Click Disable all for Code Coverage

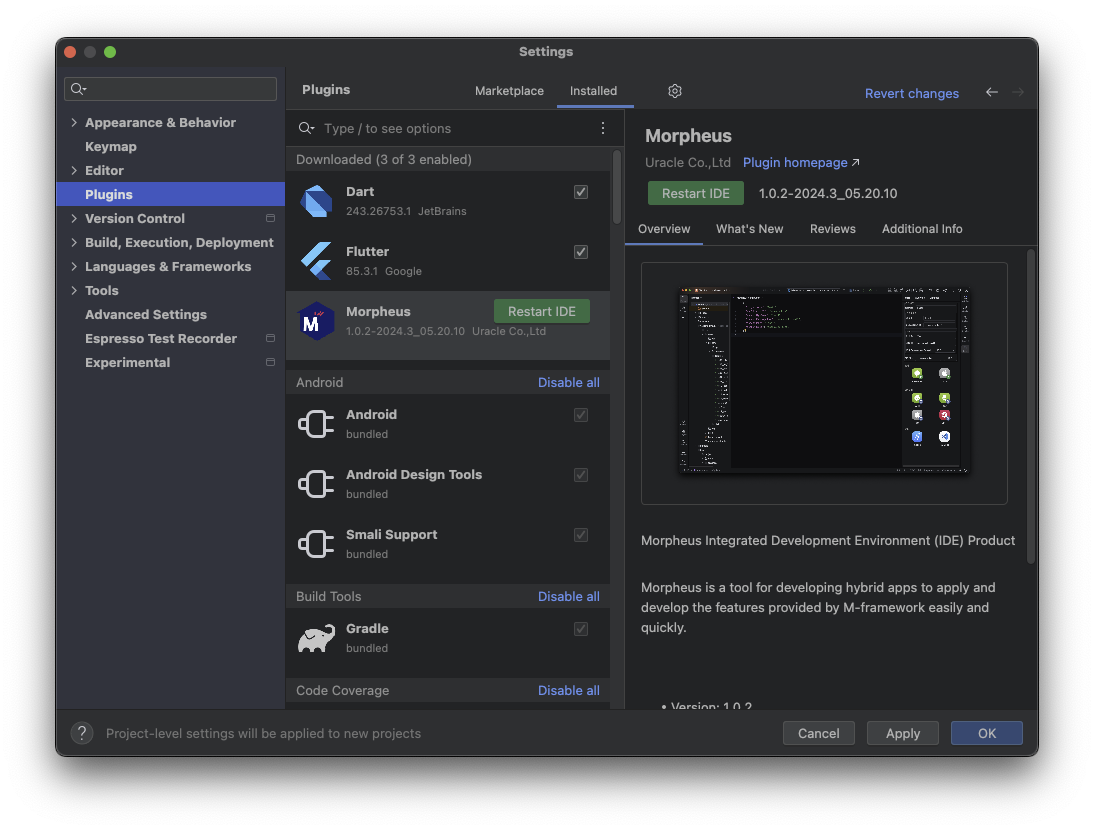tap(569, 691)
